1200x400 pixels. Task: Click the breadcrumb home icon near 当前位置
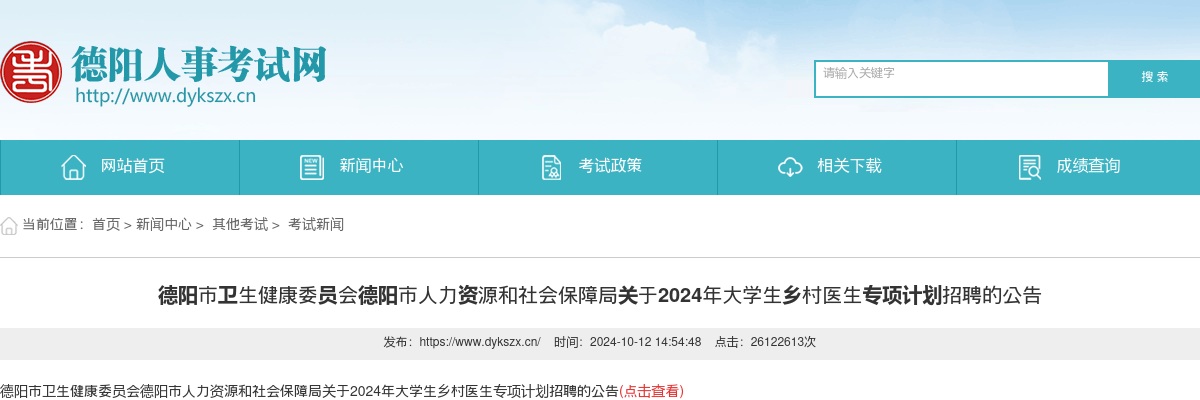[9, 225]
